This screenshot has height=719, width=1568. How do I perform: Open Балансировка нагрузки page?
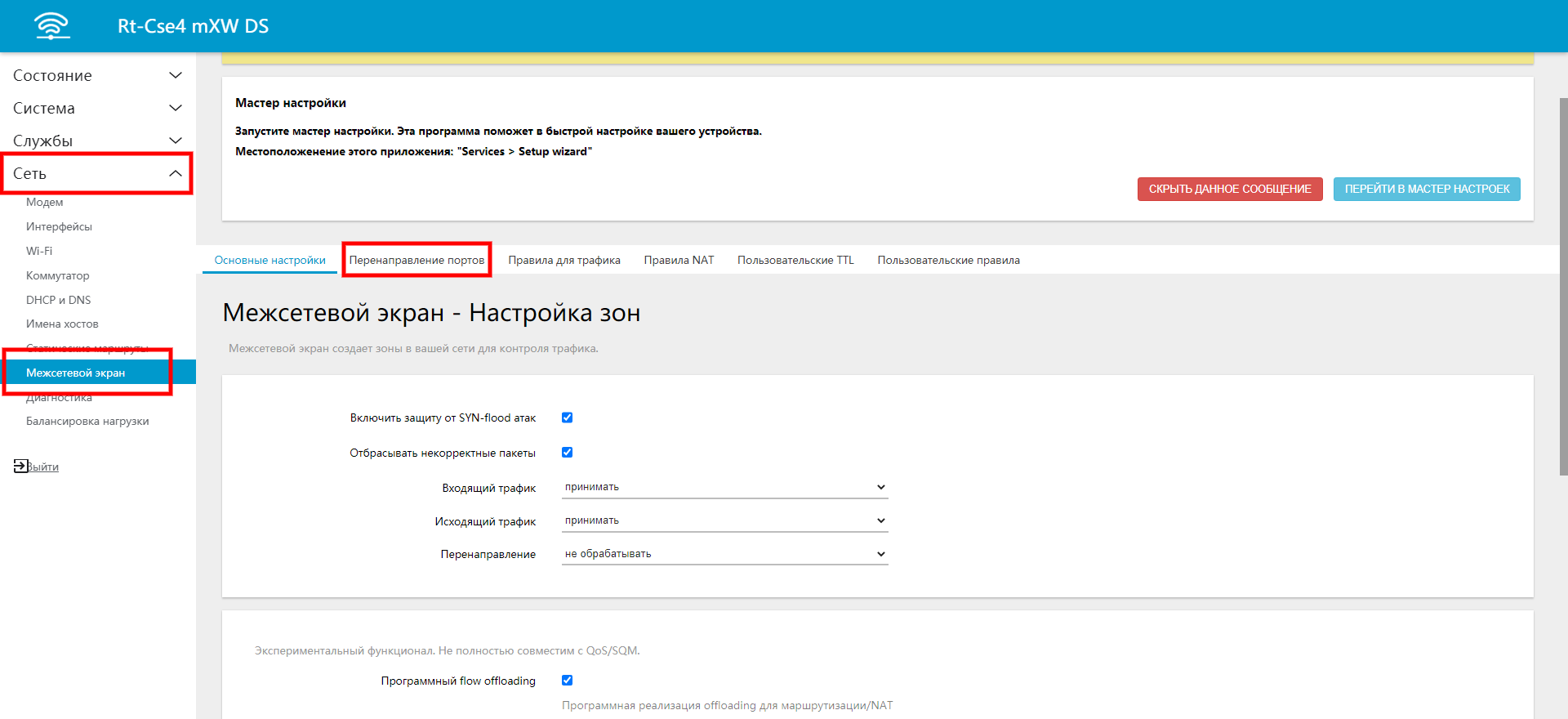click(87, 421)
